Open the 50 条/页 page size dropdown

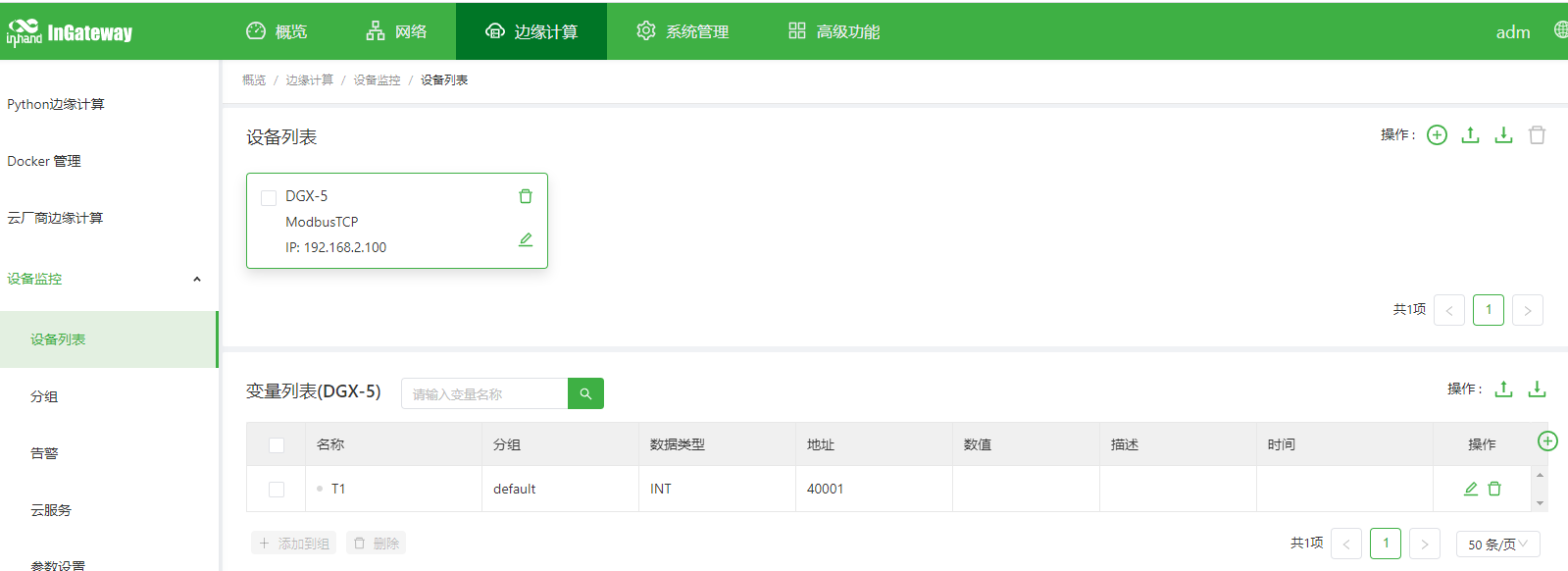click(1497, 544)
